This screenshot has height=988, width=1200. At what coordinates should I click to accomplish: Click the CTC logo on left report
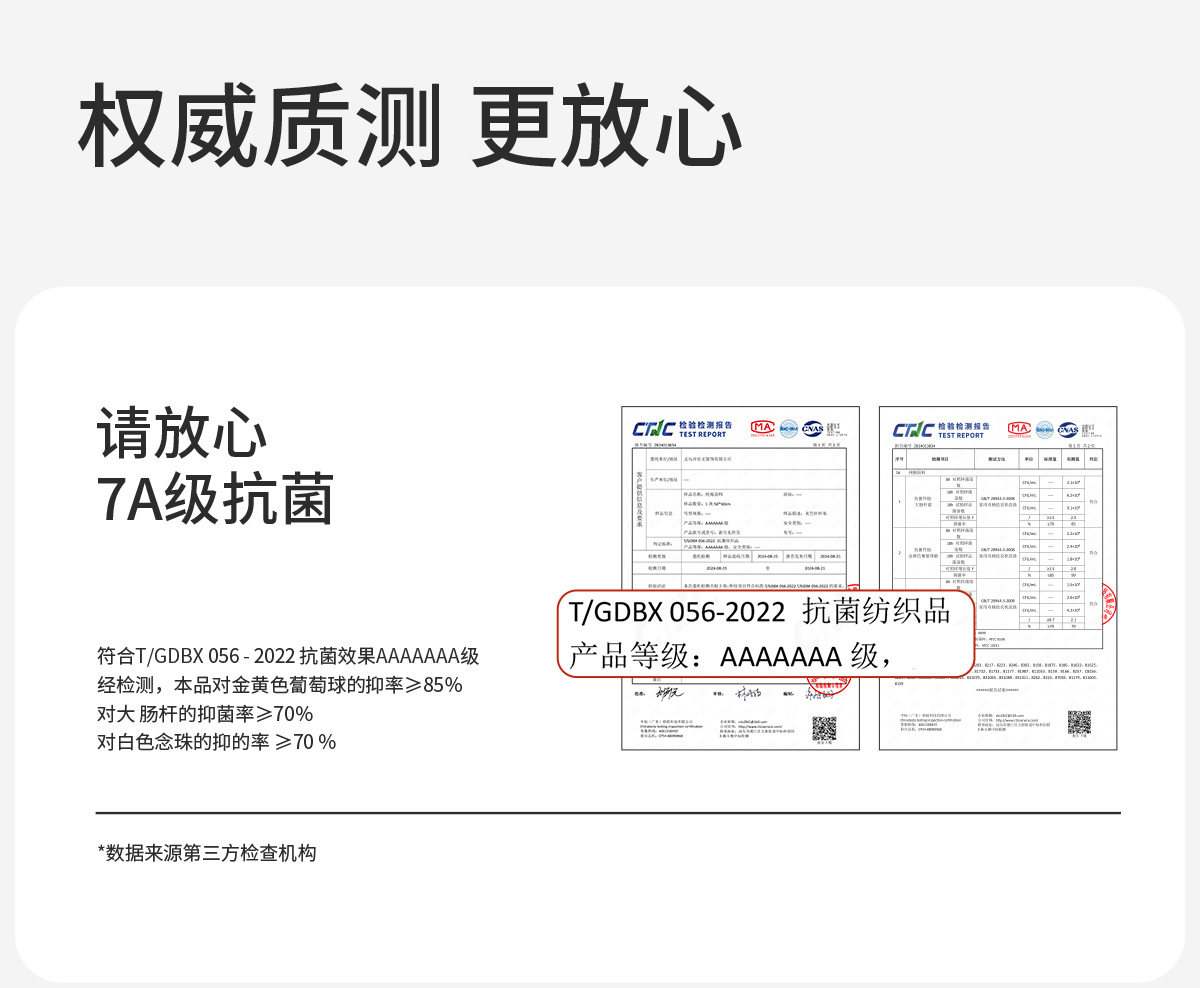pyautogui.click(x=653, y=429)
